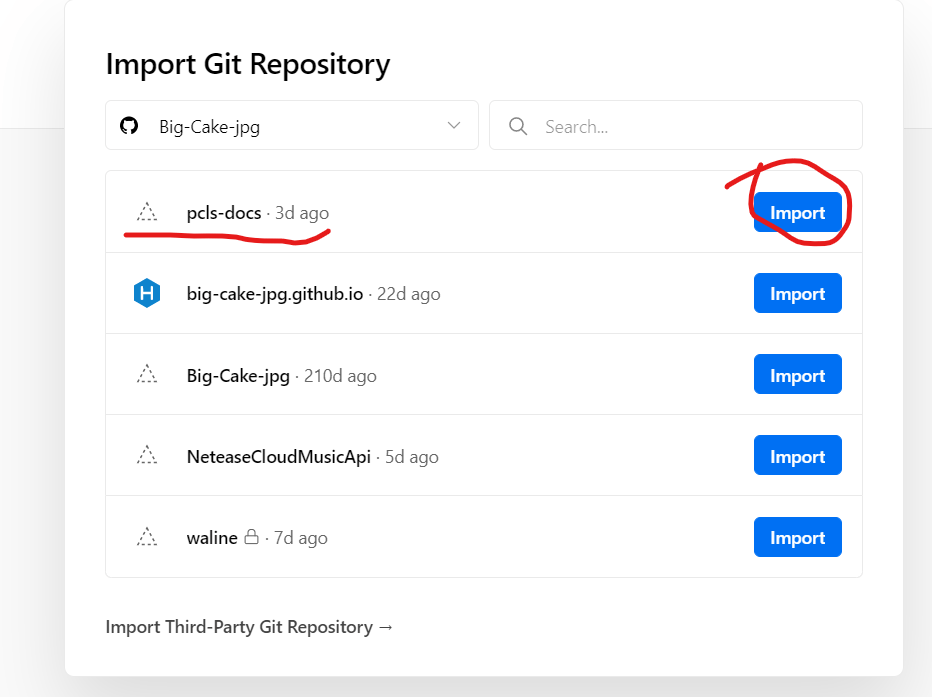
Task: Import the pcls-docs repository
Action: coord(797,212)
